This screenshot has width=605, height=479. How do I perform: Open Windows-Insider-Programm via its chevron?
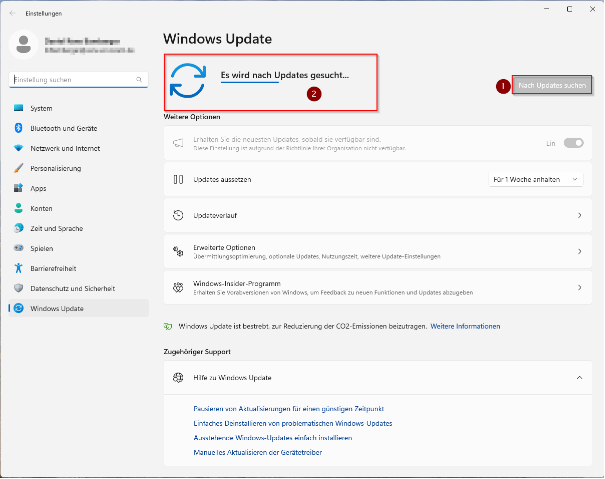580,288
